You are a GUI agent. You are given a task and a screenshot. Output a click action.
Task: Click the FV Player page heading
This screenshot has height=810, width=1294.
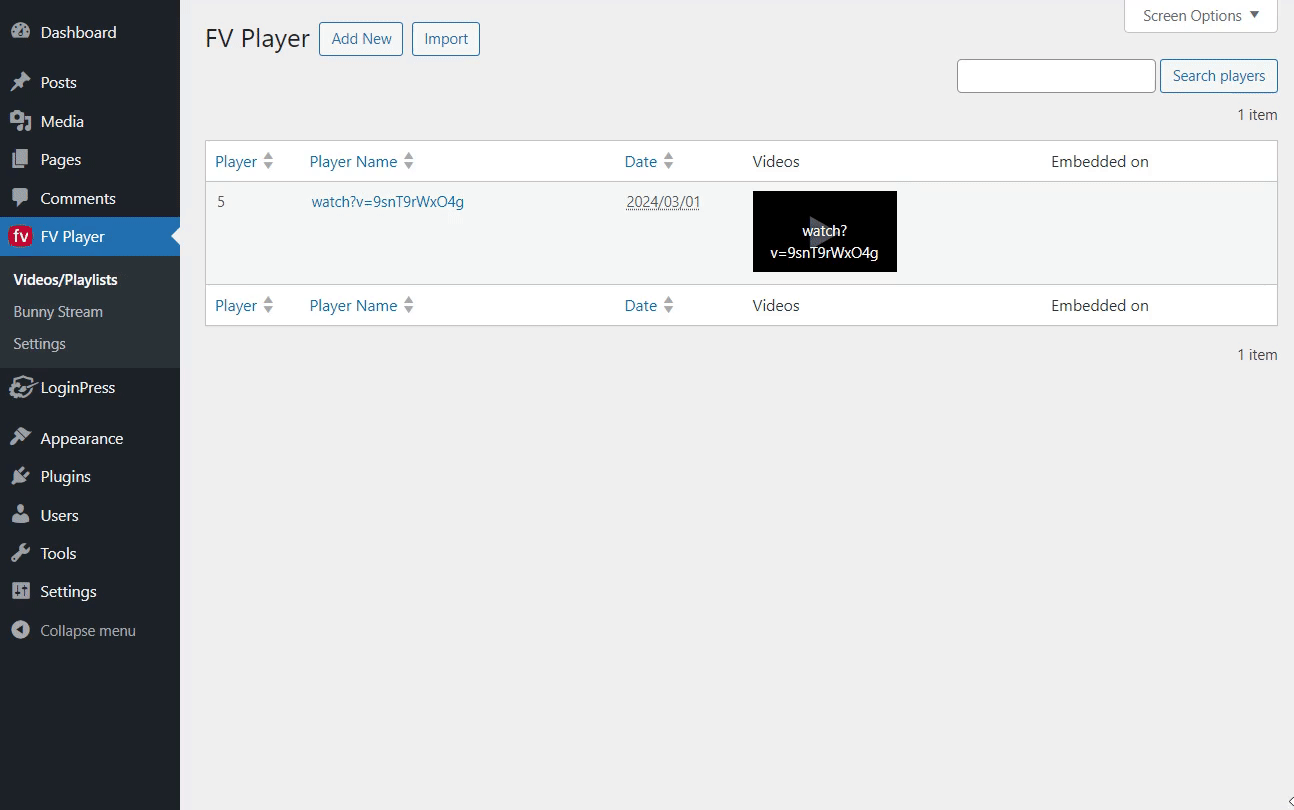pos(258,39)
